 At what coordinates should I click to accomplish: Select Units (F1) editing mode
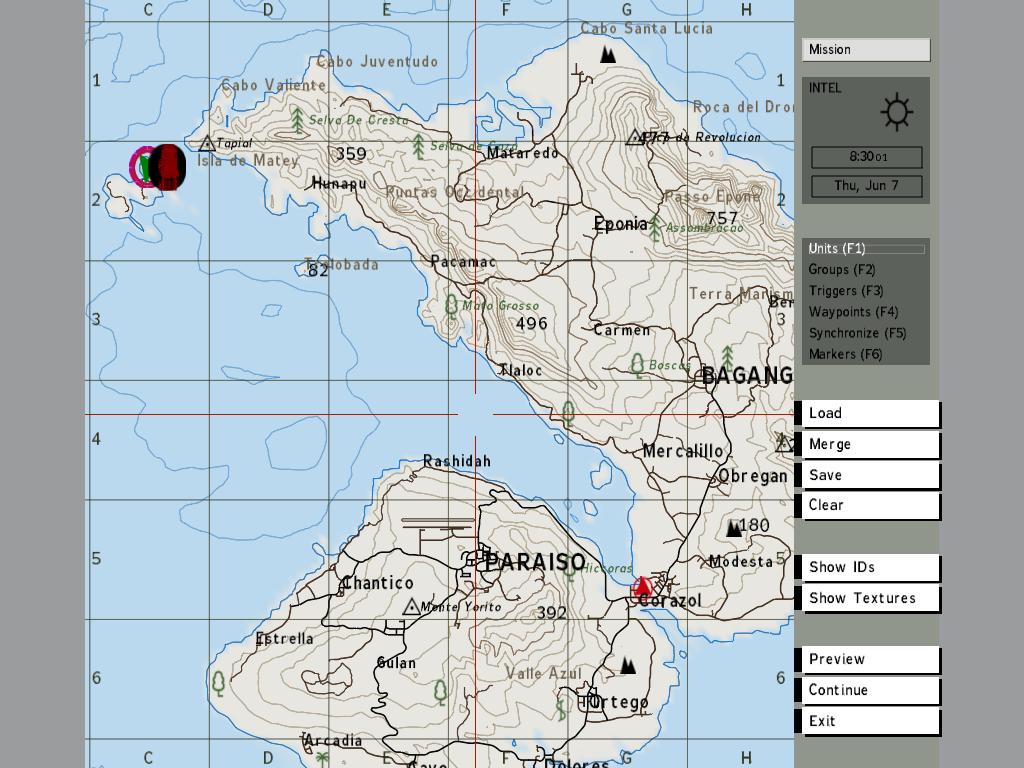(865, 248)
